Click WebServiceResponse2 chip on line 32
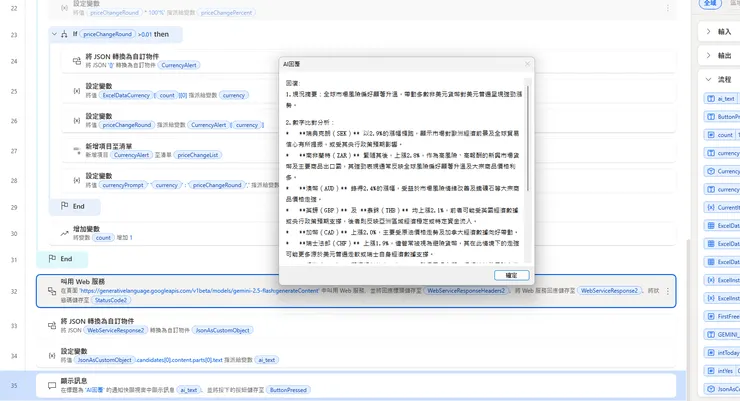The width and height of the screenshot is (740, 401). coord(609,291)
